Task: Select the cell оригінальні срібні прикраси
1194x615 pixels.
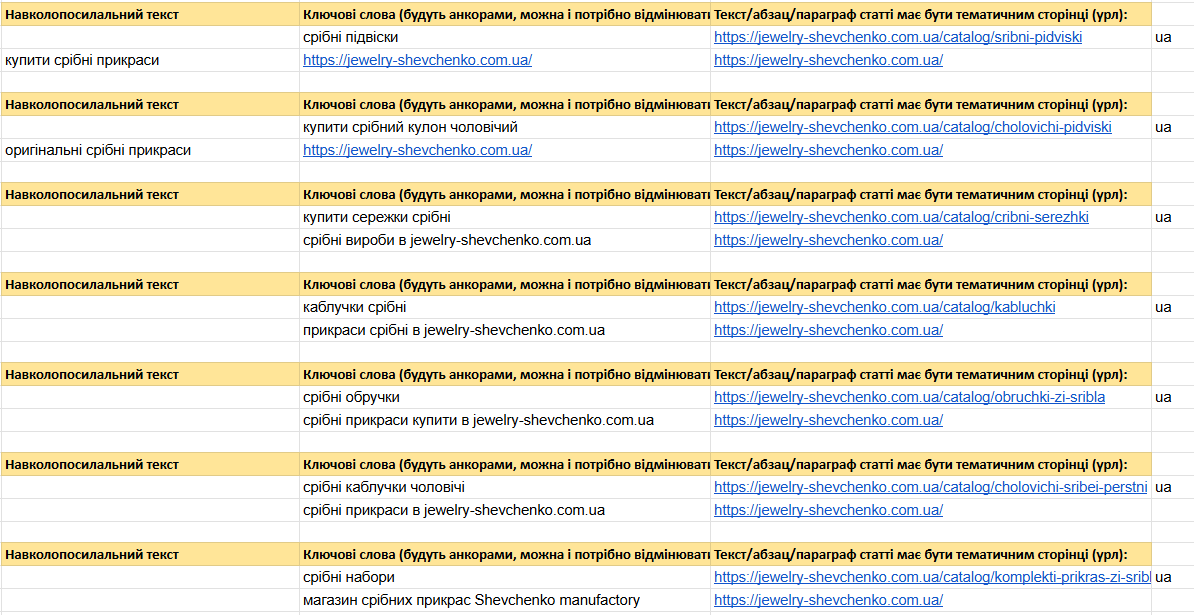Action: point(150,150)
